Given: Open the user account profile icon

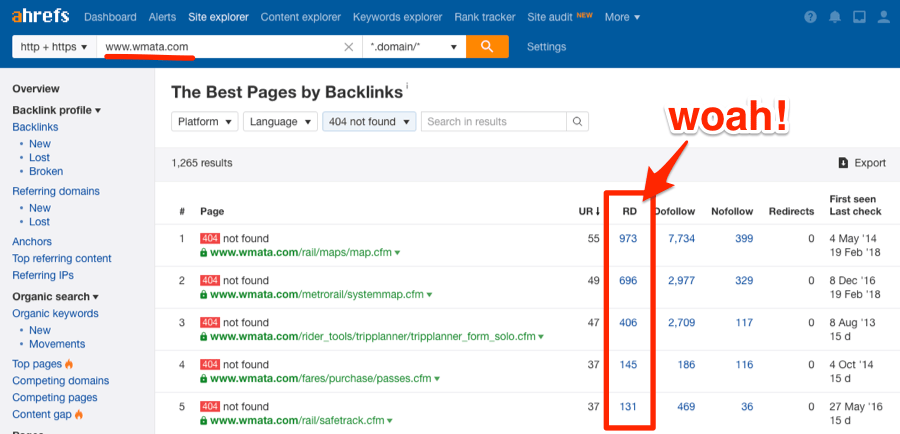Looking at the screenshot, I should [x=884, y=17].
